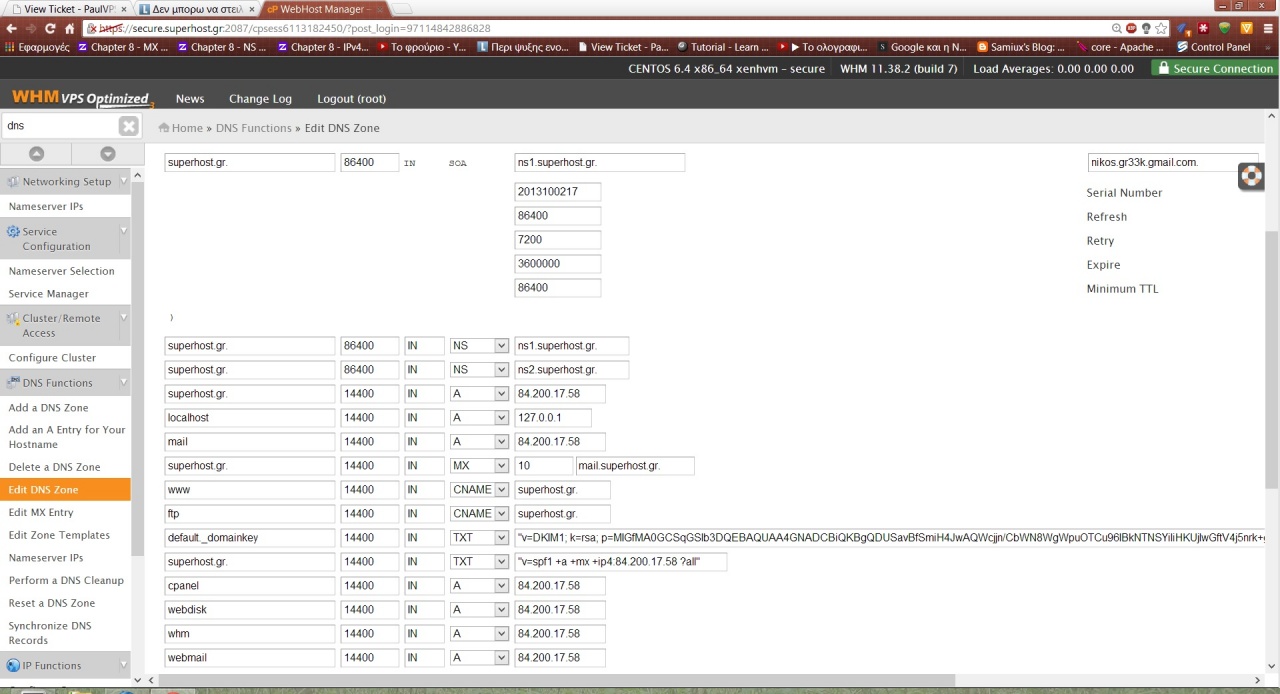This screenshot has height=694, width=1280.
Task: Click the Secure Connection lock badge
Action: click(x=1215, y=68)
